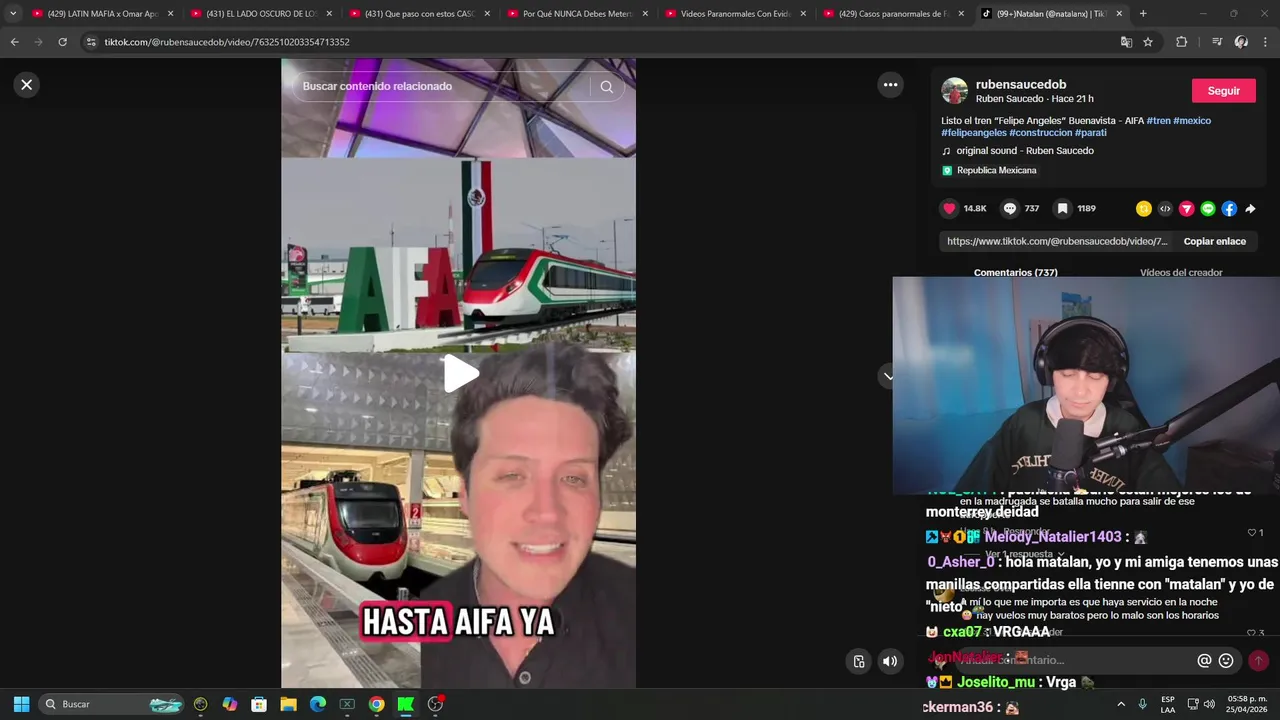Open original sound - Ruben Saucedo

click(x=1024, y=151)
